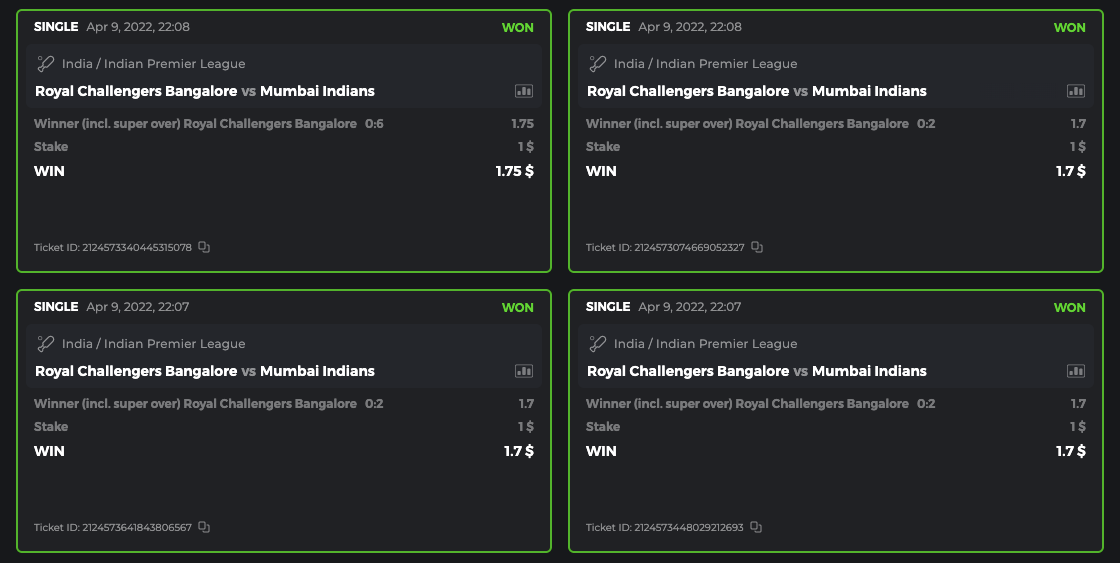Copy ticket ID ending in 212693
Viewport: 1120px width, 563px height.
point(756,527)
